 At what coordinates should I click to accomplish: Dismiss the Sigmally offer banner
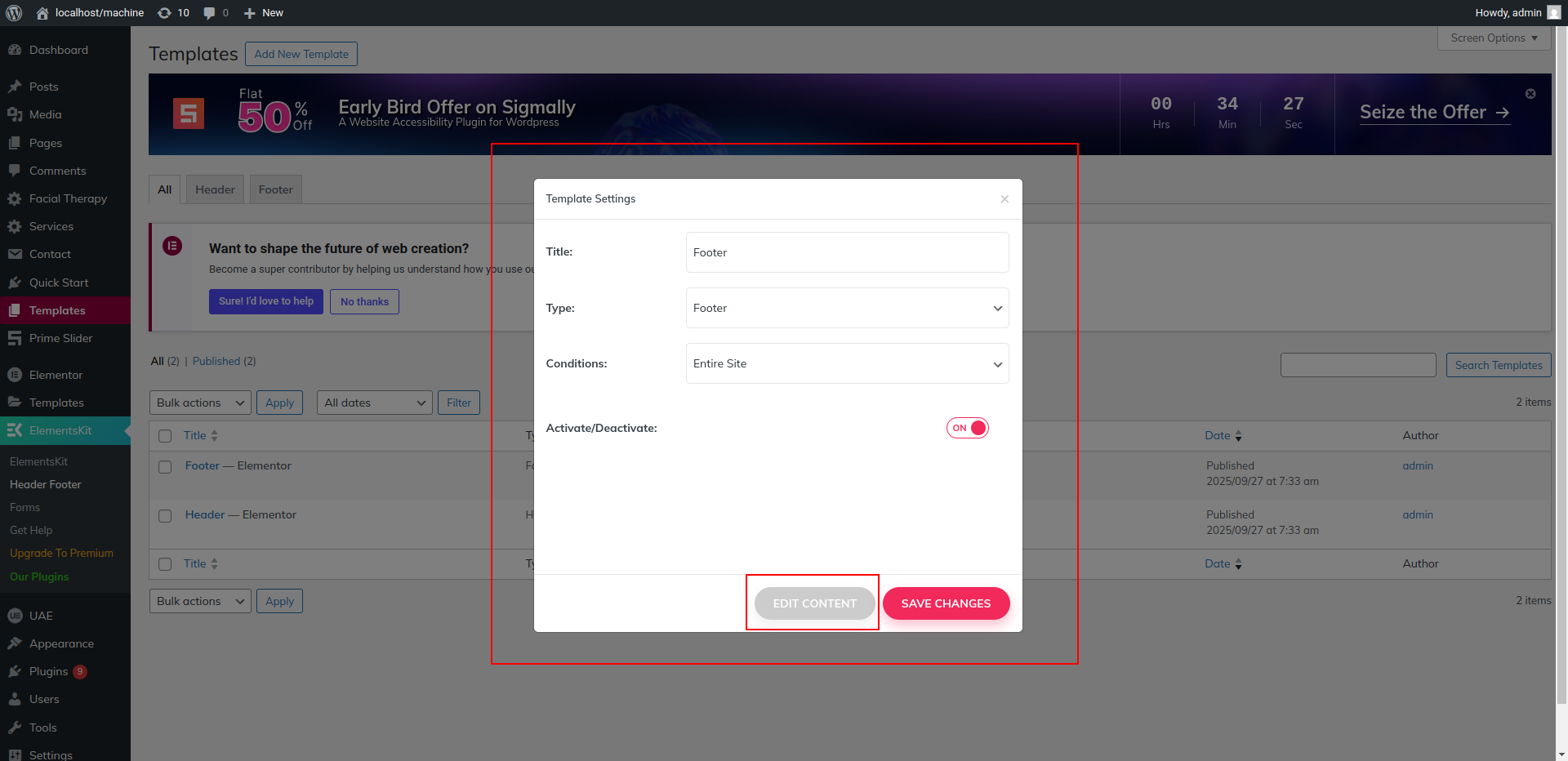click(x=1530, y=94)
